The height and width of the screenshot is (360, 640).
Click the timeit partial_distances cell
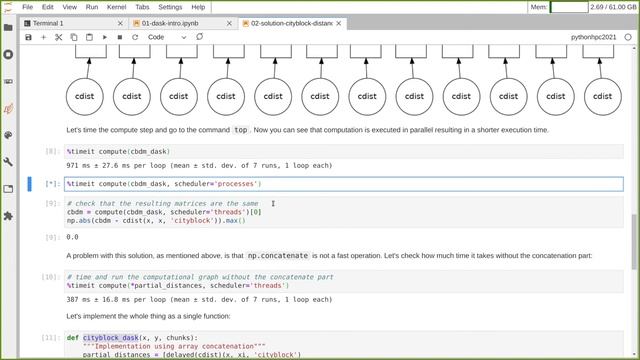click(x=344, y=281)
